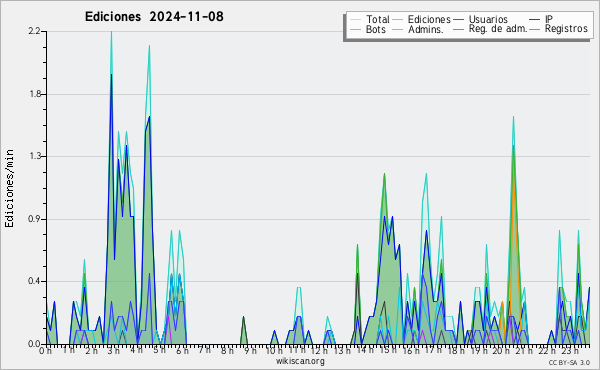Screen dimensions: 600x370
Task: Click the chart title 'Ediciones 2024-11-08'
Action: 154,17
